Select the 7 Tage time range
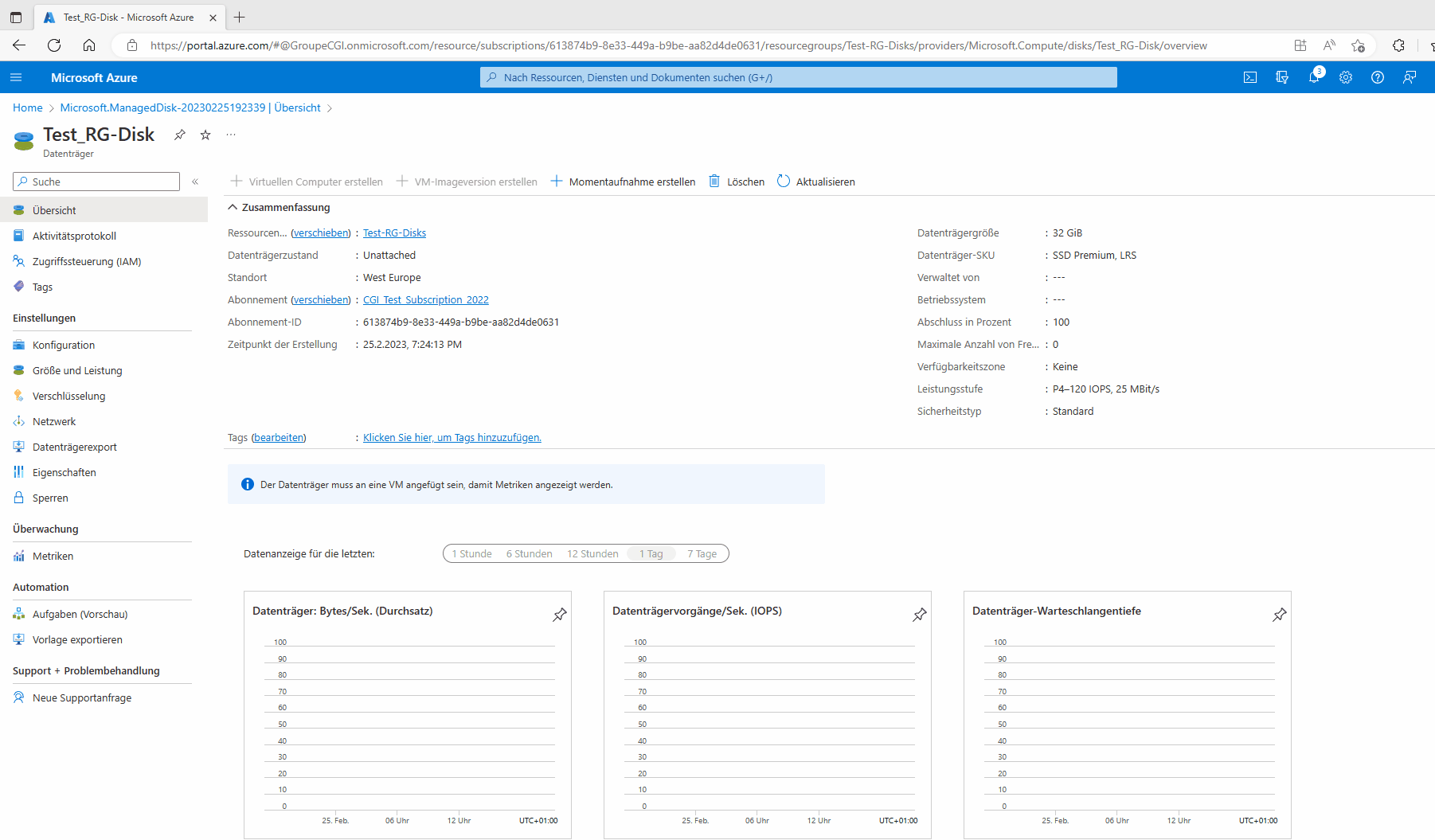The image size is (1435, 840). 702,553
